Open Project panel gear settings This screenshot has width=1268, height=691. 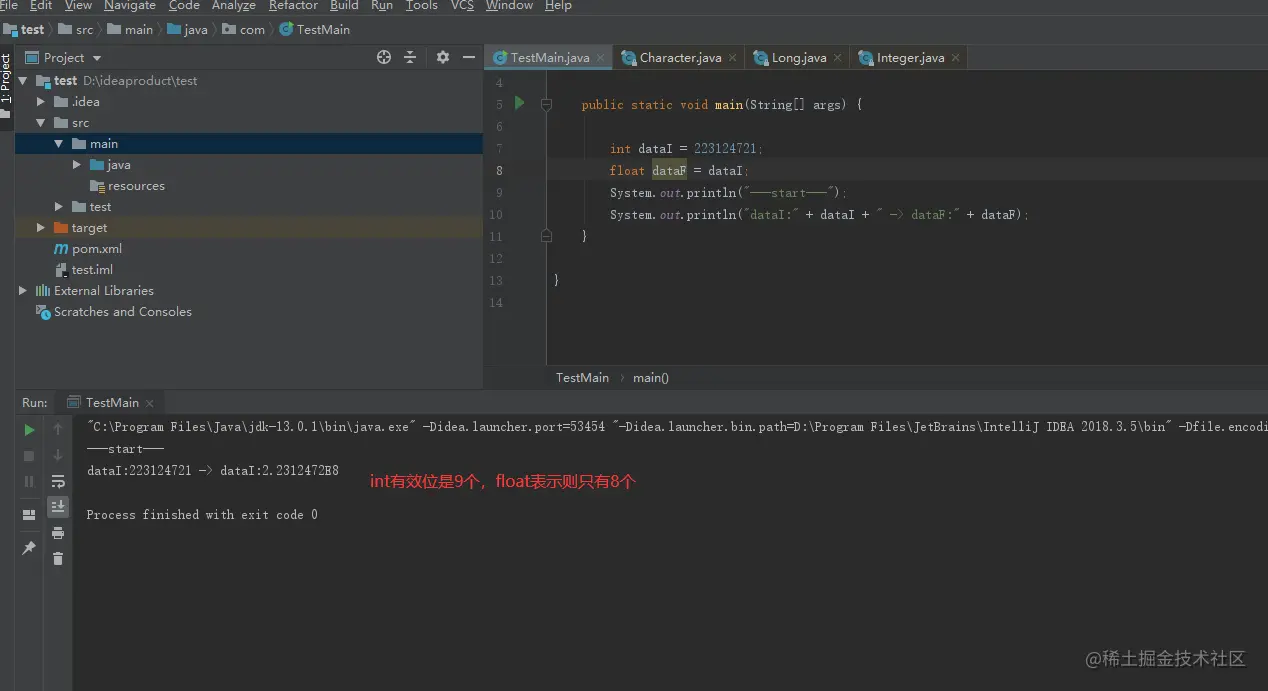(x=443, y=58)
